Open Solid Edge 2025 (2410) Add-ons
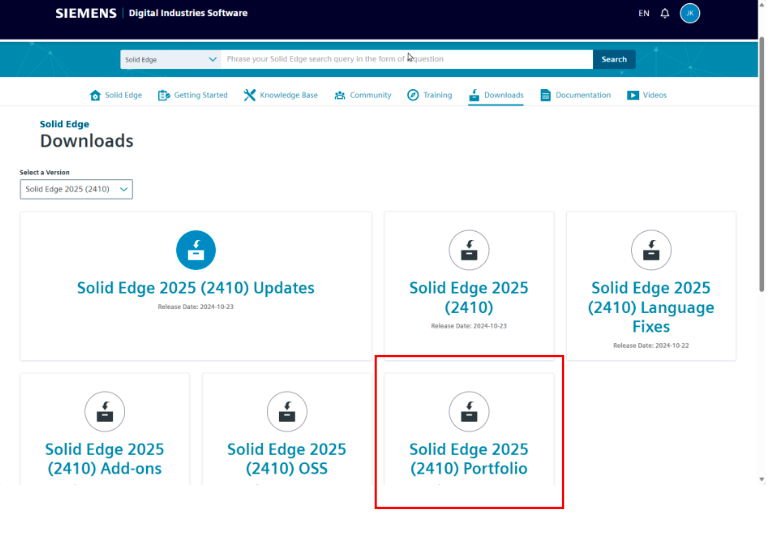Image resolution: width=769 pixels, height=545 pixels. (x=104, y=459)
